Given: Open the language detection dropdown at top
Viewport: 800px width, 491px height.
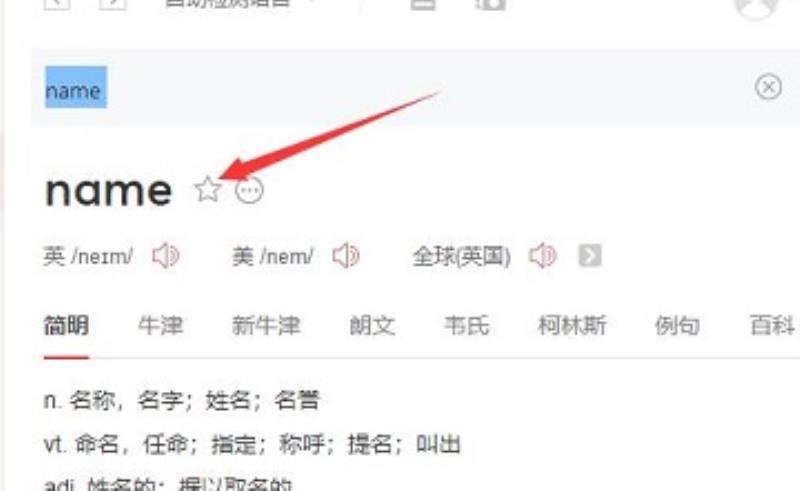Looking at the screenshot, I should pos(240,3).
